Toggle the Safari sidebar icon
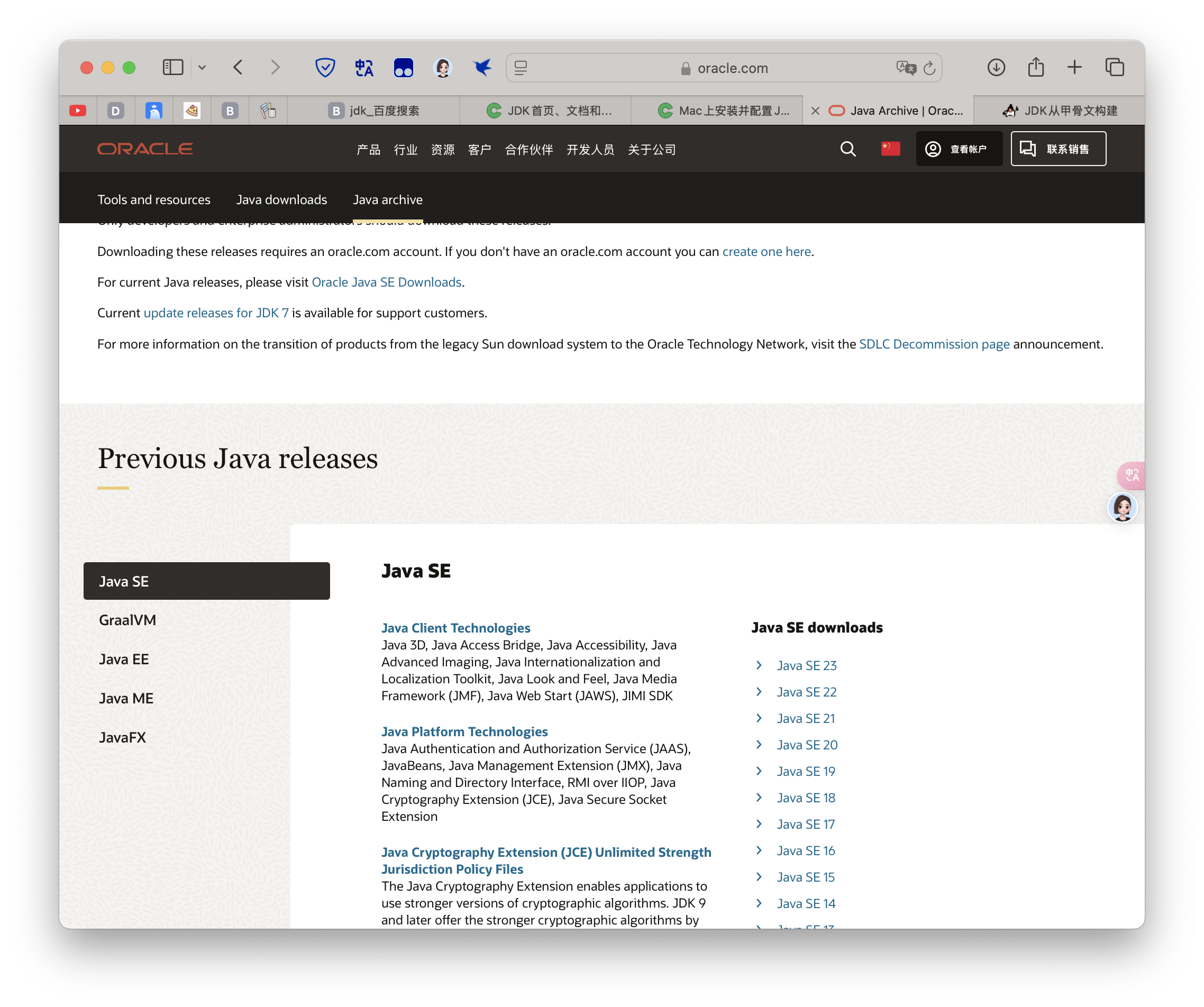1204x1007 pixels. click(x=172, y=68)
